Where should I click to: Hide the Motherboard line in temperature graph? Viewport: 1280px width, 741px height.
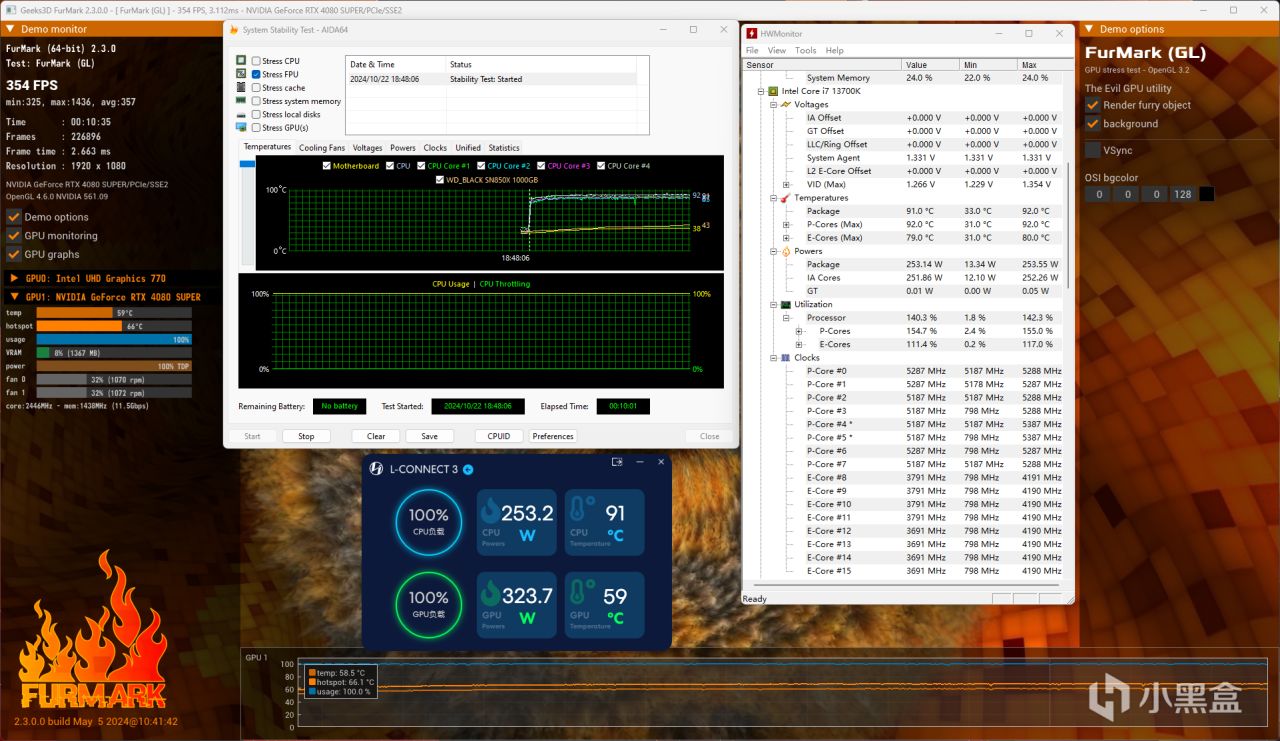(327, 166)
